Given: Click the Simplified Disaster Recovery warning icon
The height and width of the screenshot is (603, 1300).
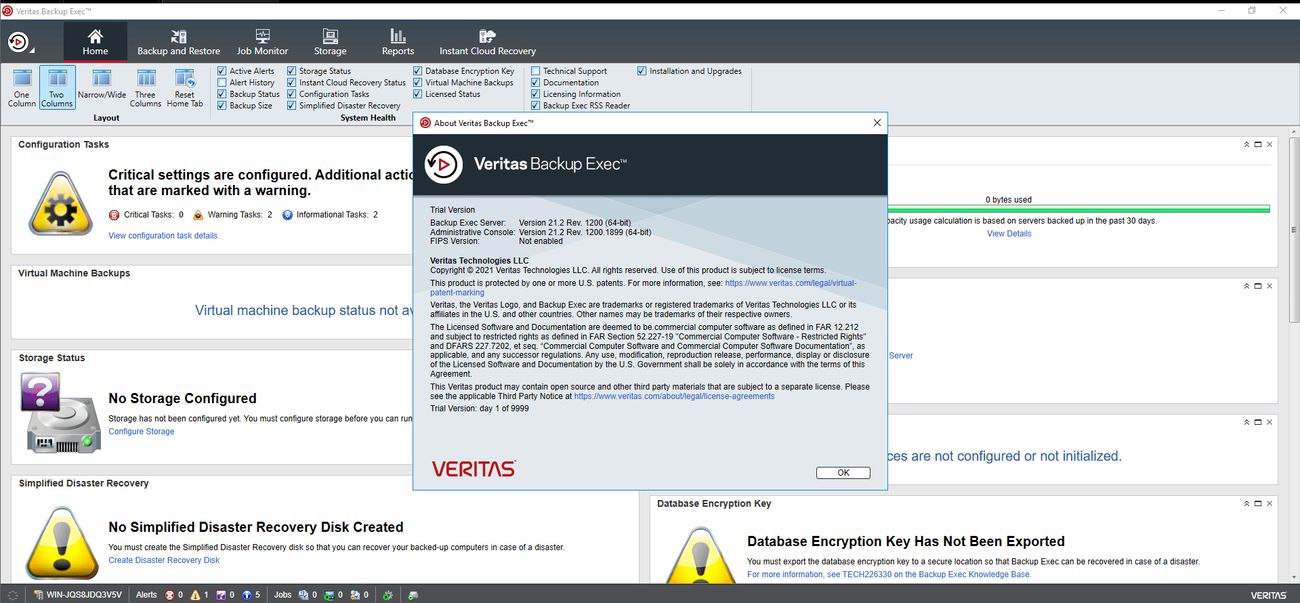Looking at the screenshot, I should 60,544.
